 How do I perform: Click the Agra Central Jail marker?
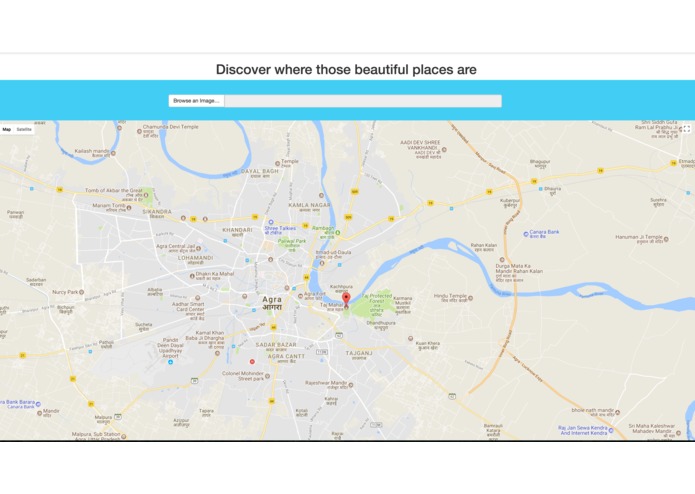coord(199,249)
